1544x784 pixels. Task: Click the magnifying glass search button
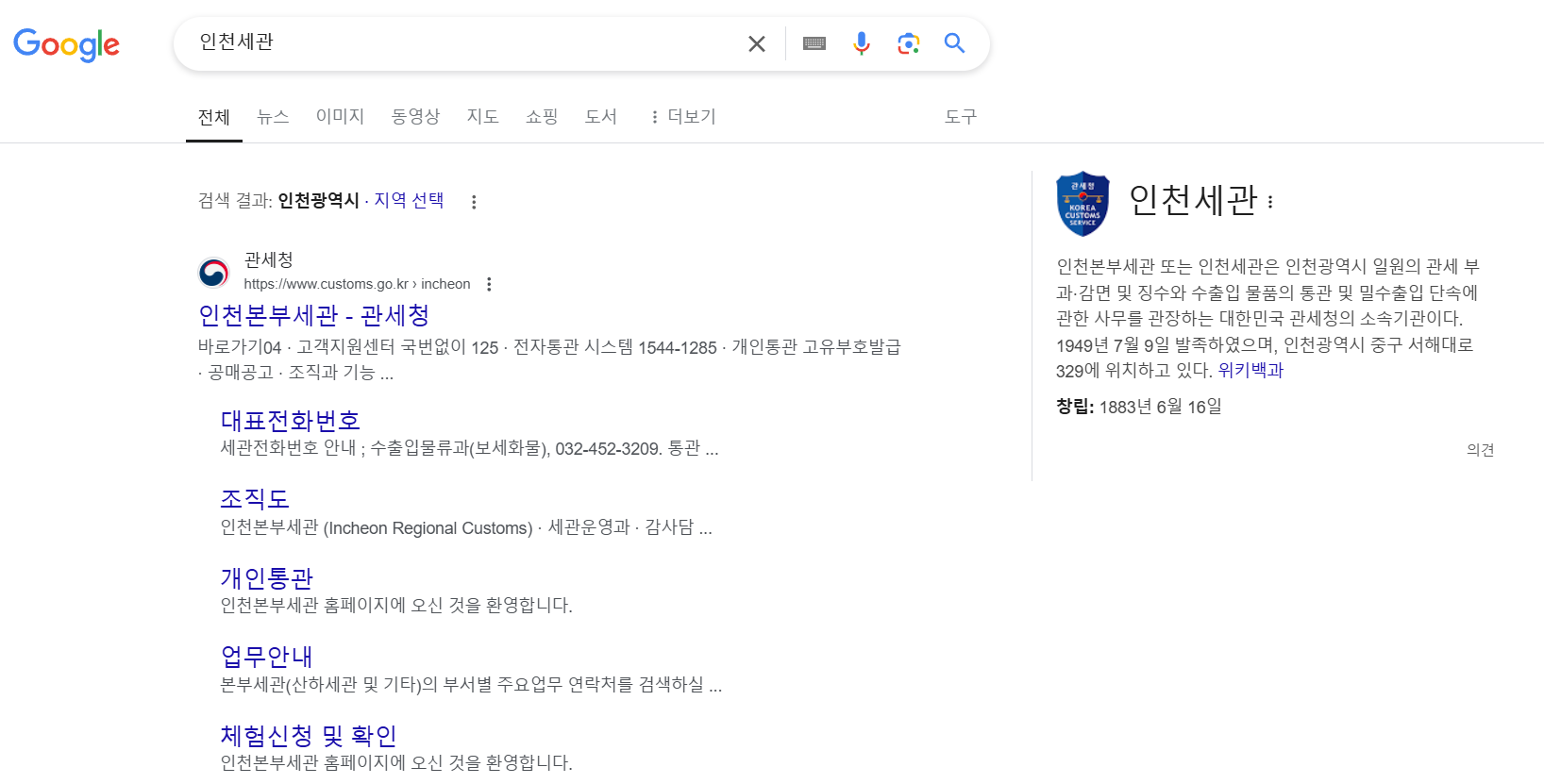955,43
